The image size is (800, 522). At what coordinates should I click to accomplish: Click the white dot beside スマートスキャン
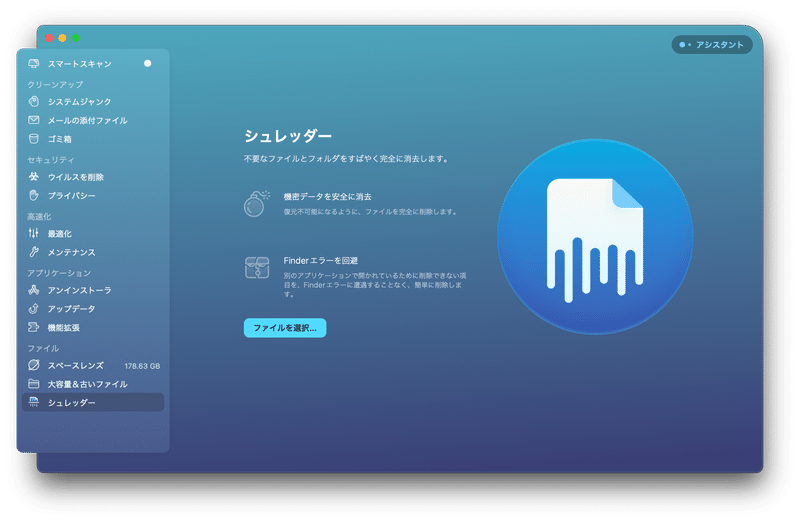pos(147,63)
